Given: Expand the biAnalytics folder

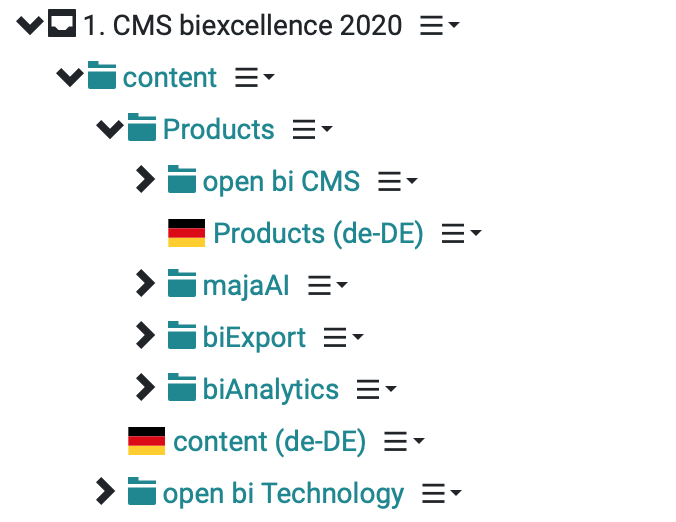Looking at the screenshot, I should pyautogui.click(x=145, y=387).
